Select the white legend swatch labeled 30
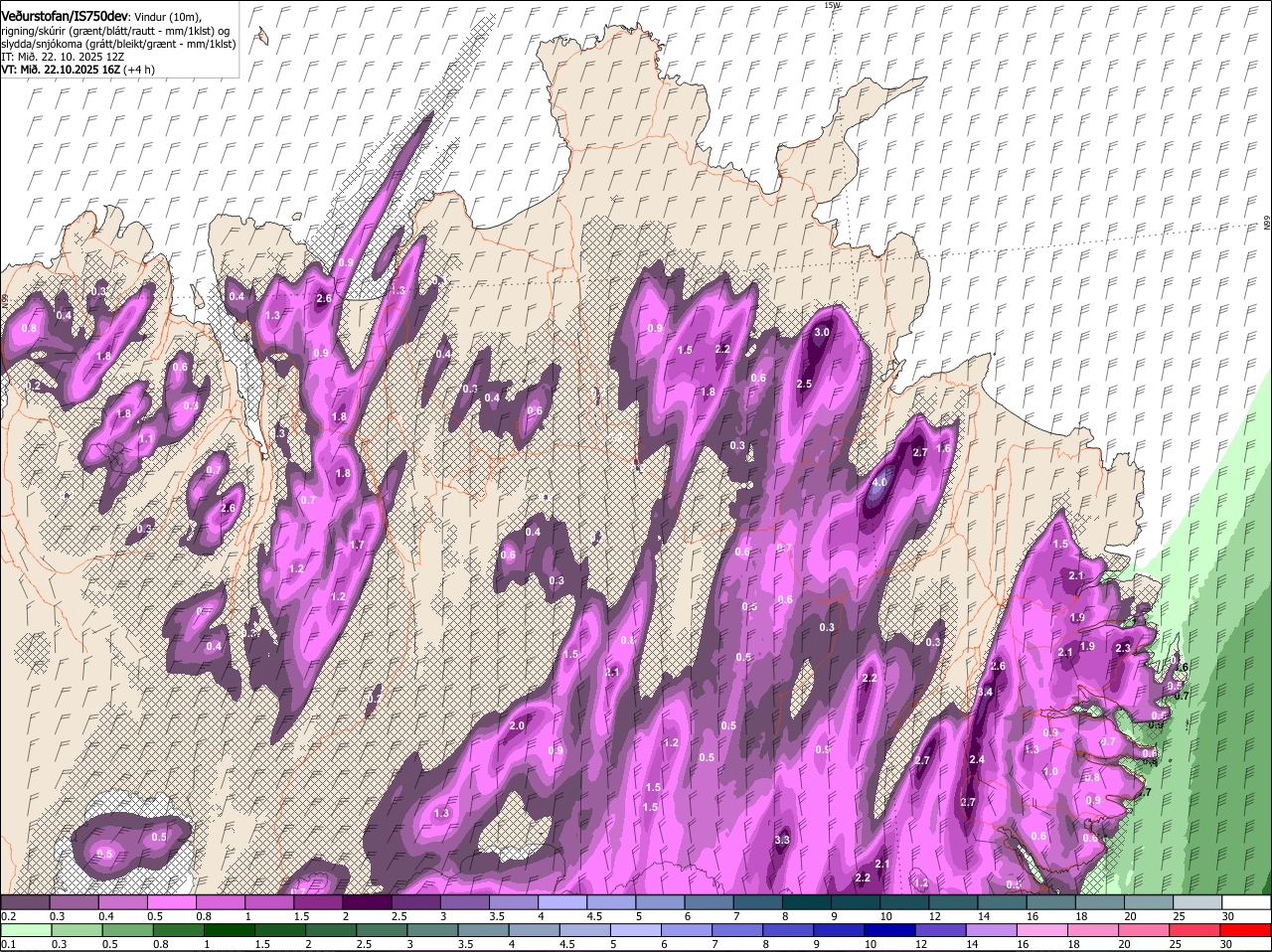1272x952 pixels. [x=1247, y=902]
